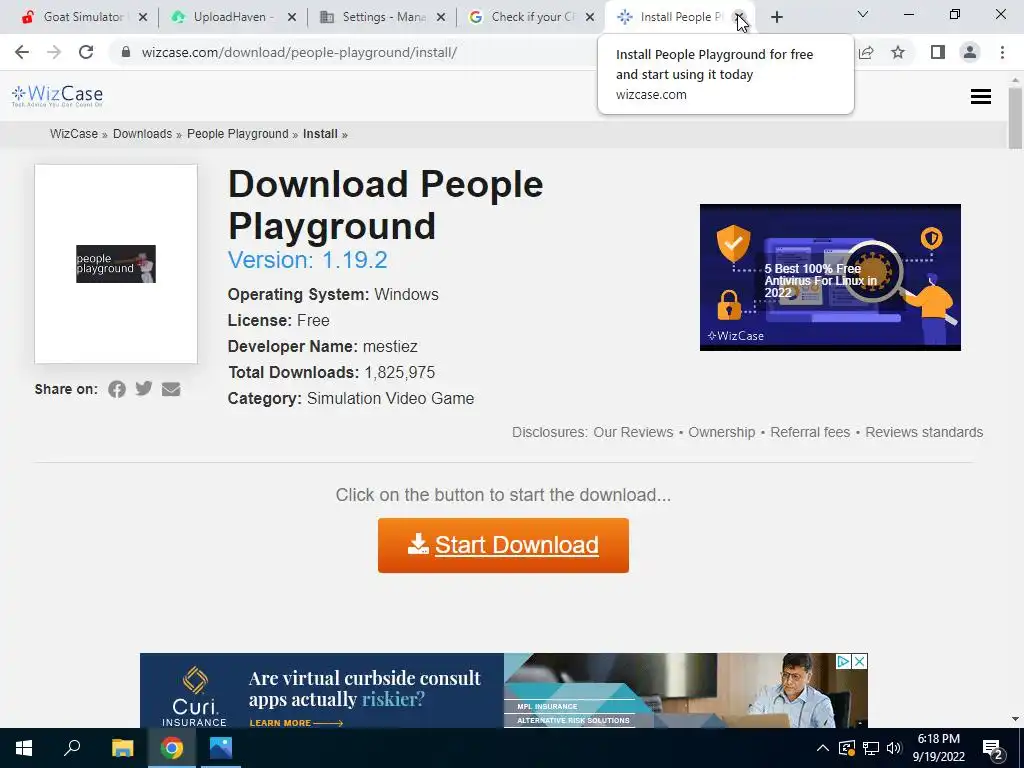Close the Curi Insurance ad
Viewport: 1024px width, 768px height.
coord(860,662)
